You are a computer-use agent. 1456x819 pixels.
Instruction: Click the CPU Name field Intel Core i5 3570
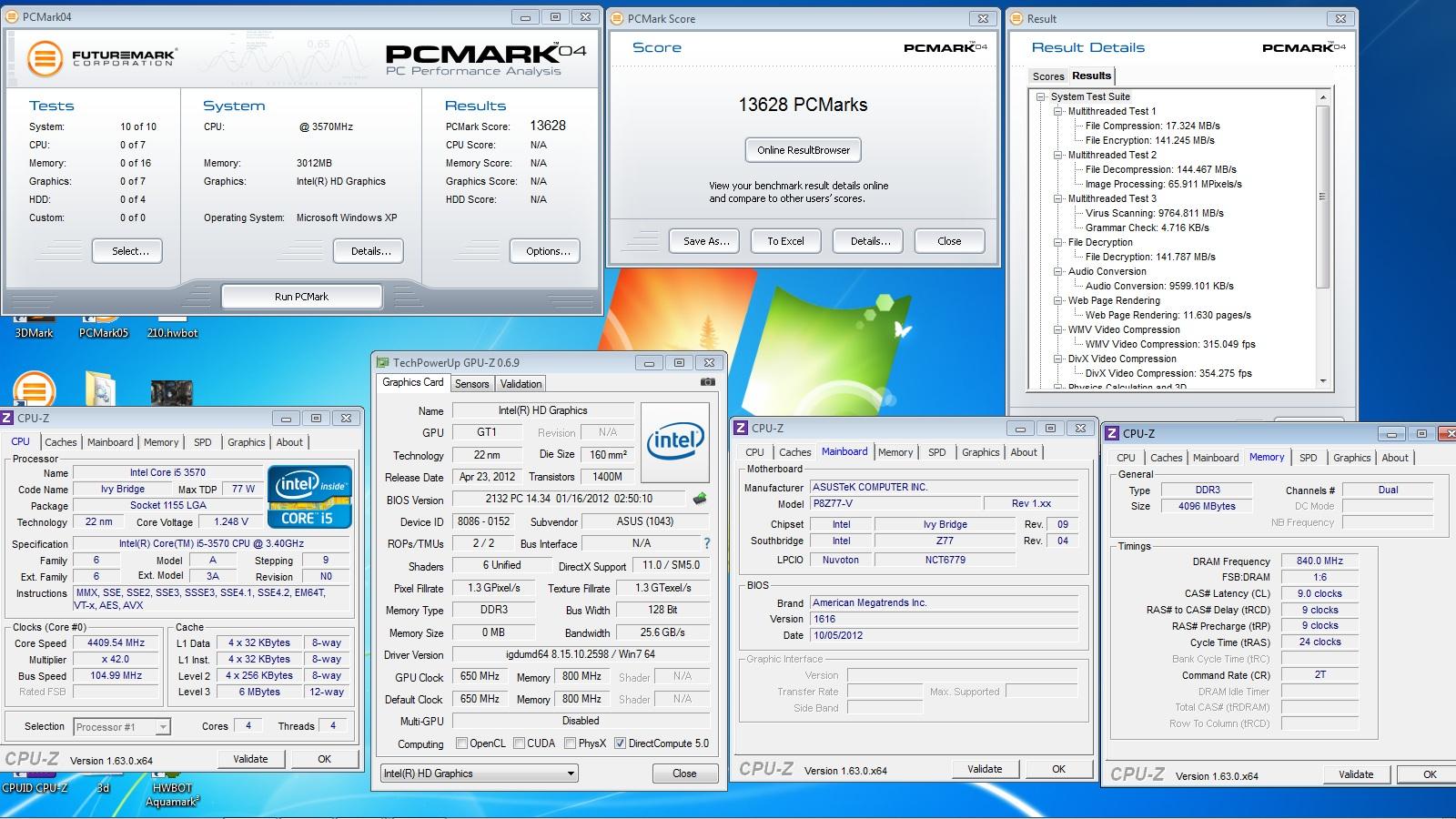(x=167, y=472)
